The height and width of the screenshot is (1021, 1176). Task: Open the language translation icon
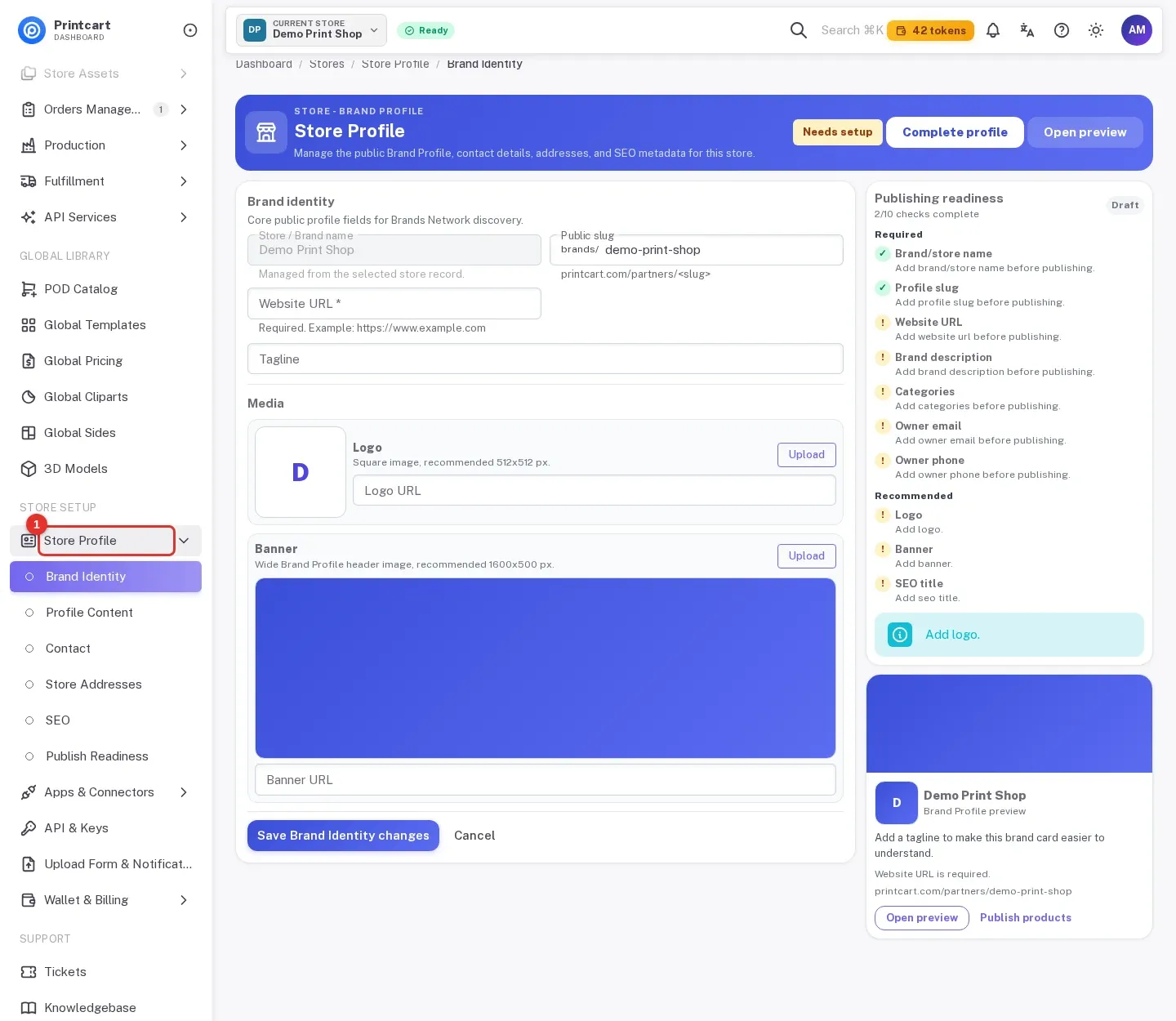pos(1027,30)
